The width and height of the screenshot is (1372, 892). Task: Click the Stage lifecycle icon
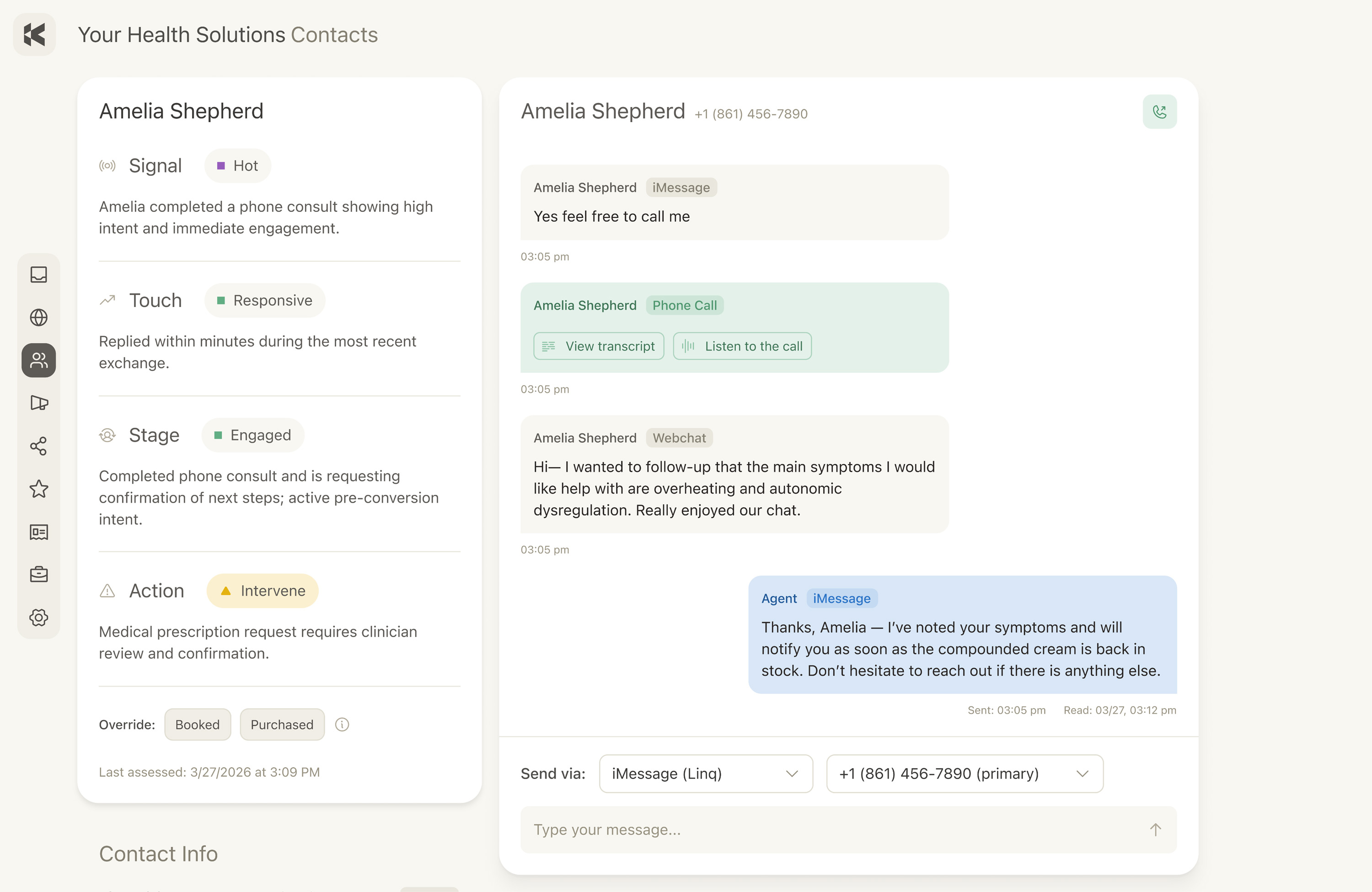[107, 435]
